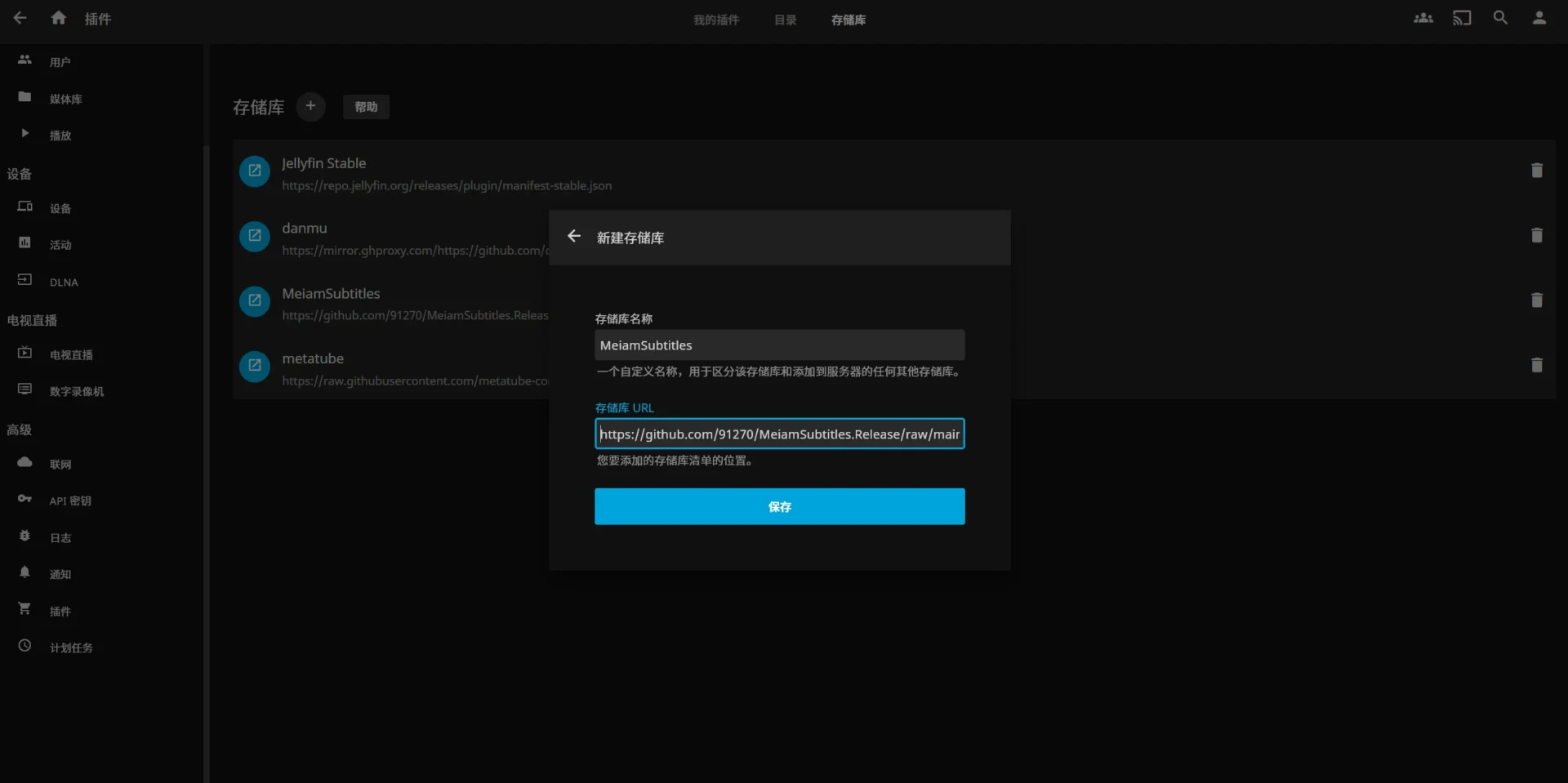Close dialog with the back arrow

click(x=574, y=237)
